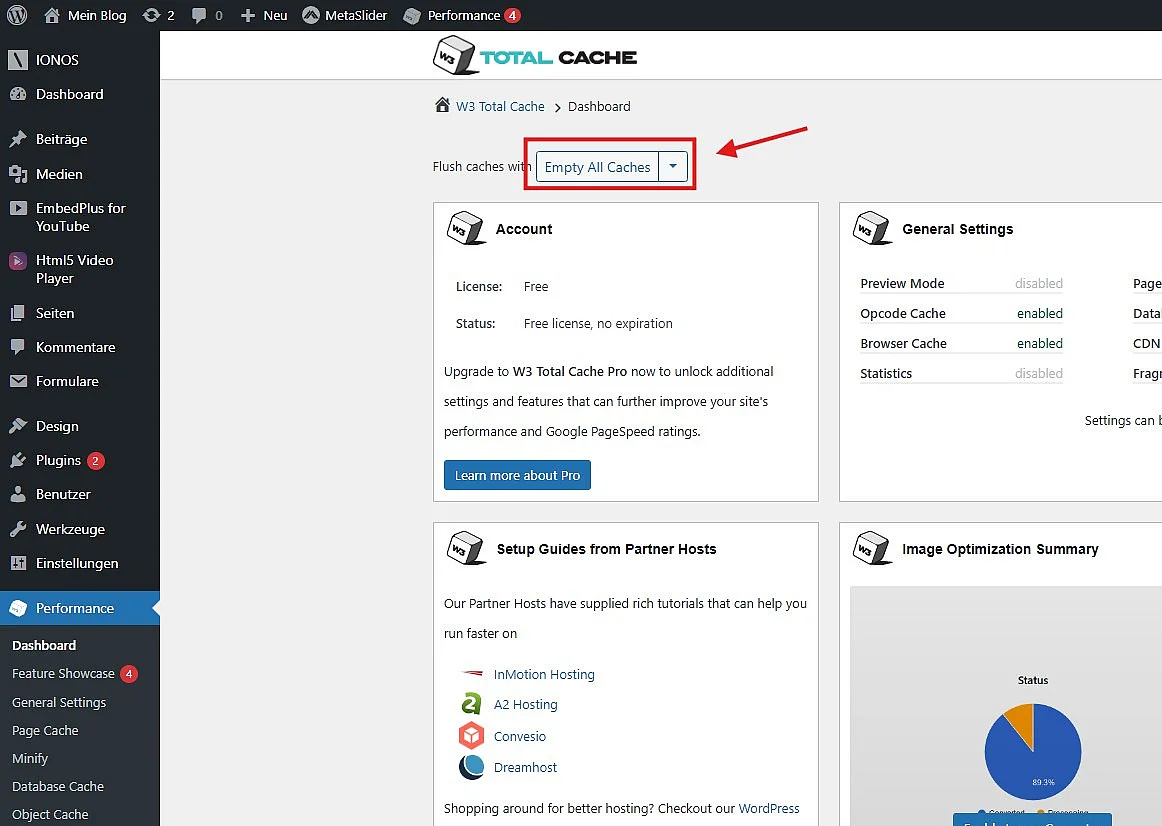Click the Benutzer user icon
This screenshot has width=1162, height=826.
tap(18, 495)
